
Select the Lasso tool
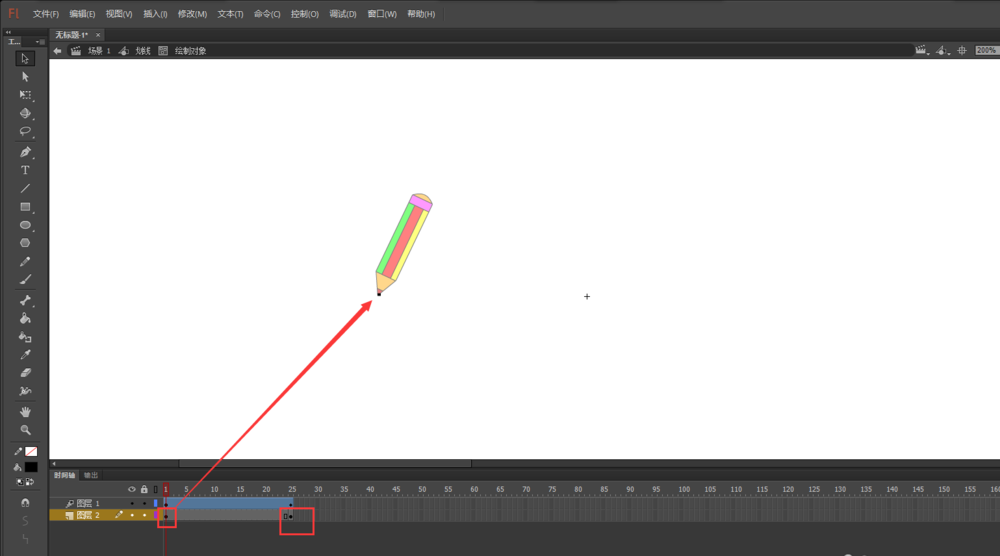tap(25, 131)
